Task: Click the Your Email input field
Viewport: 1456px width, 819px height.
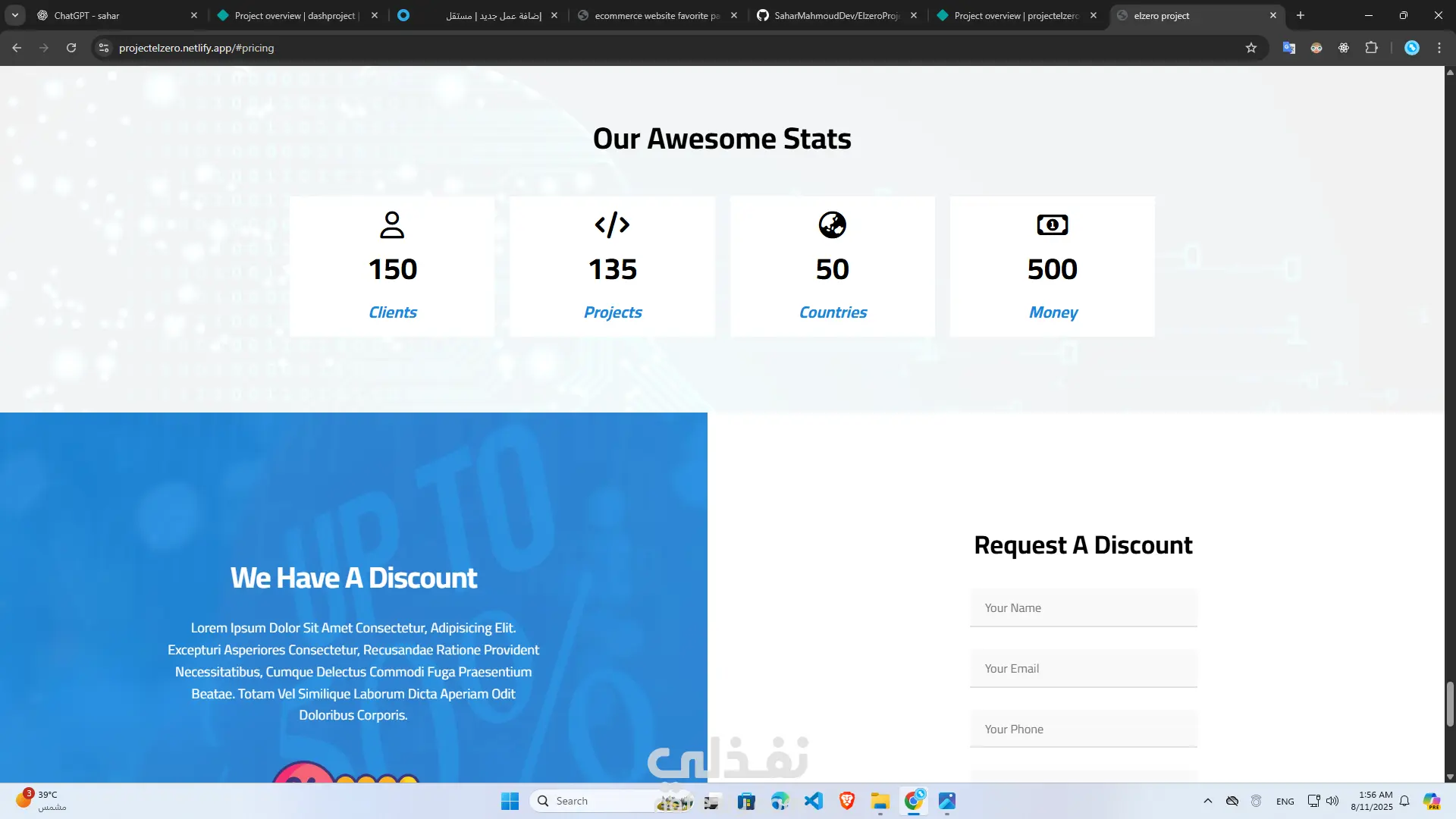Action: [1083, 669]
